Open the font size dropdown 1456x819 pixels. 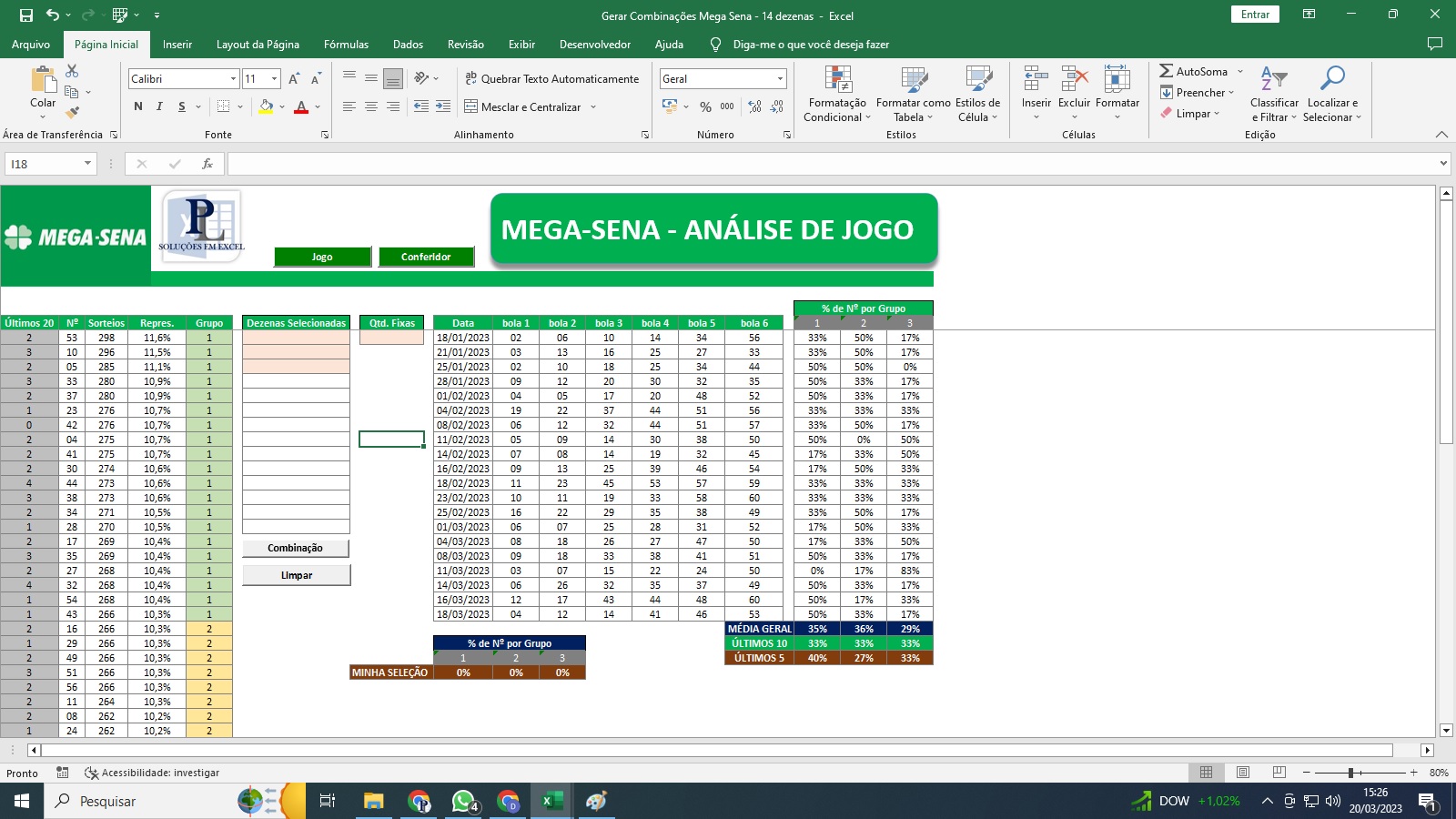coord(275,79)
